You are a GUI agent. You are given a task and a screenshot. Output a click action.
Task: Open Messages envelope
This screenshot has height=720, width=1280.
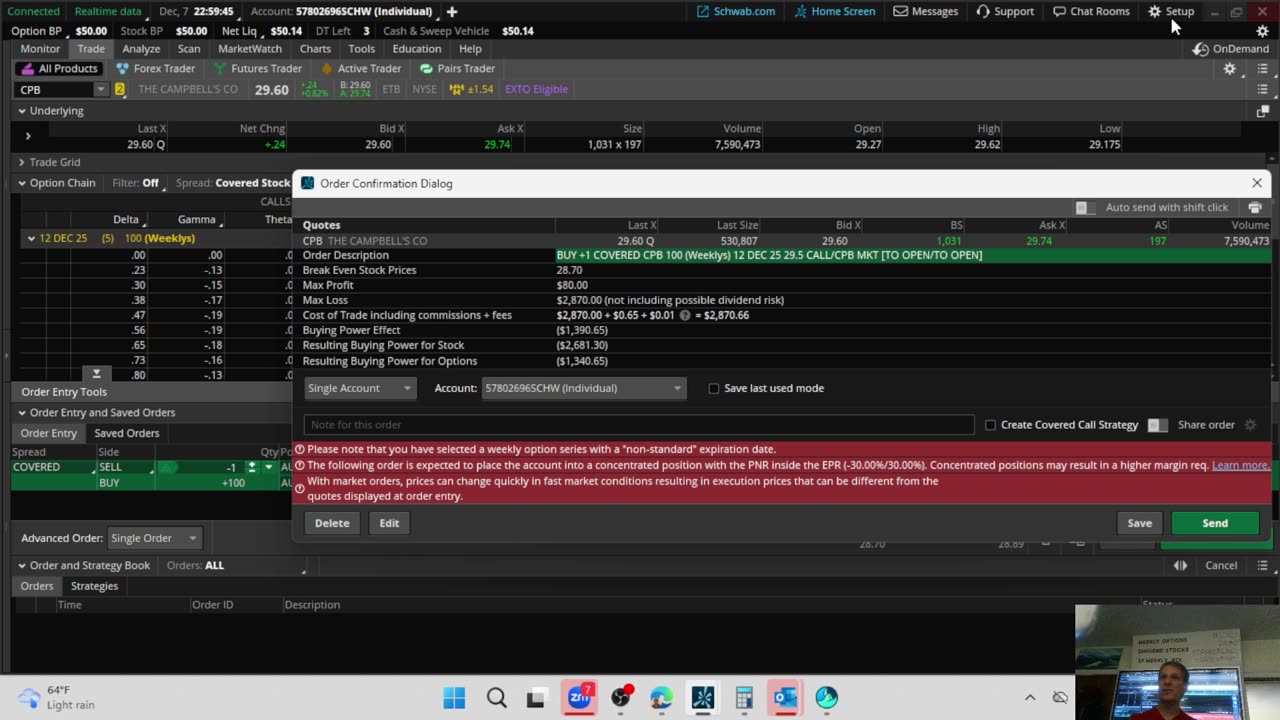[x=925, y=11]
